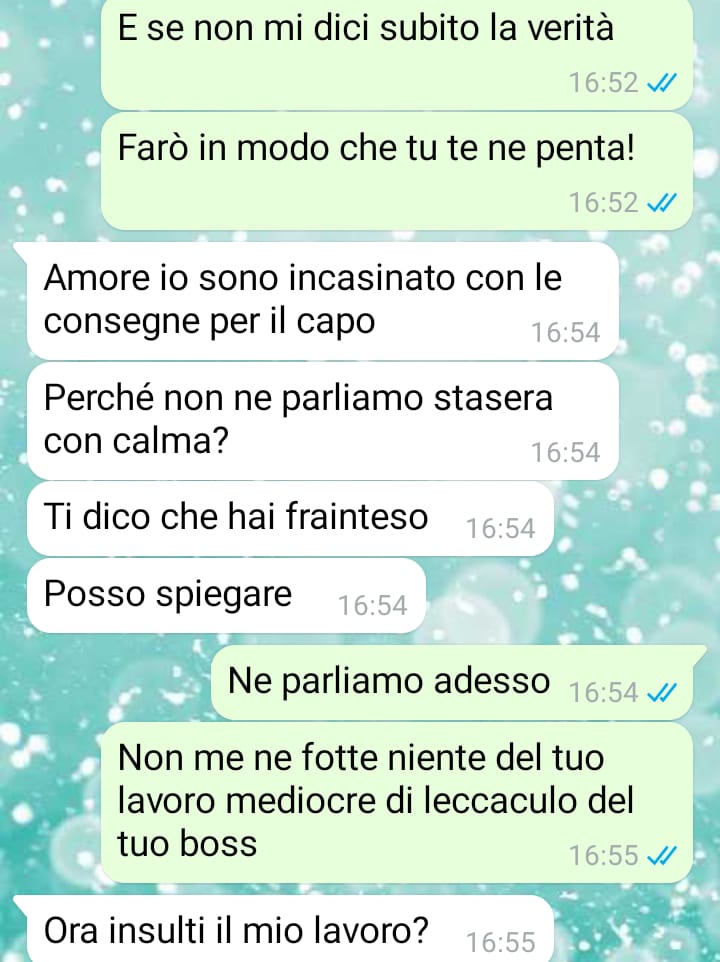
Task: Tap the blue read ticks on 'E se non mi dici subito la verità'
Action: pos(662,82)
